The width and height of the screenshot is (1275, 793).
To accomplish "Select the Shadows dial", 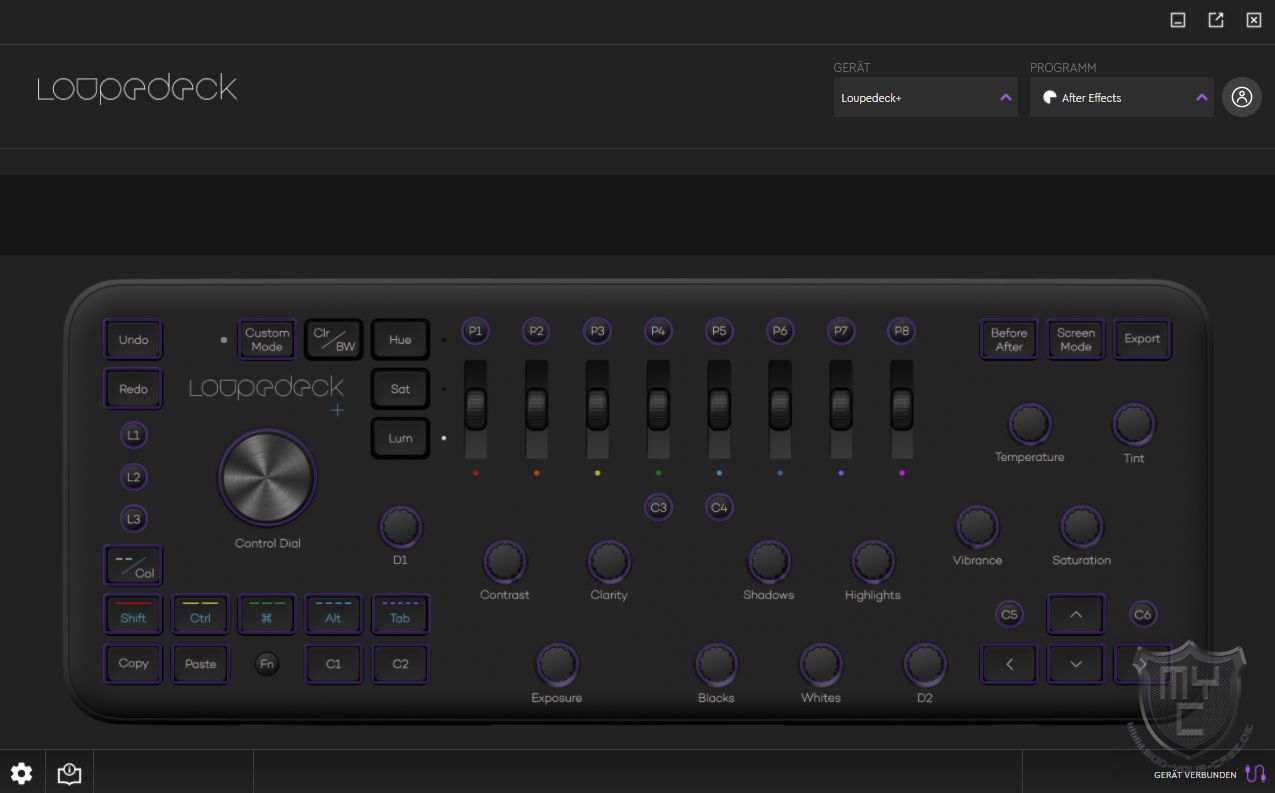I will click(x=768, y=562).
